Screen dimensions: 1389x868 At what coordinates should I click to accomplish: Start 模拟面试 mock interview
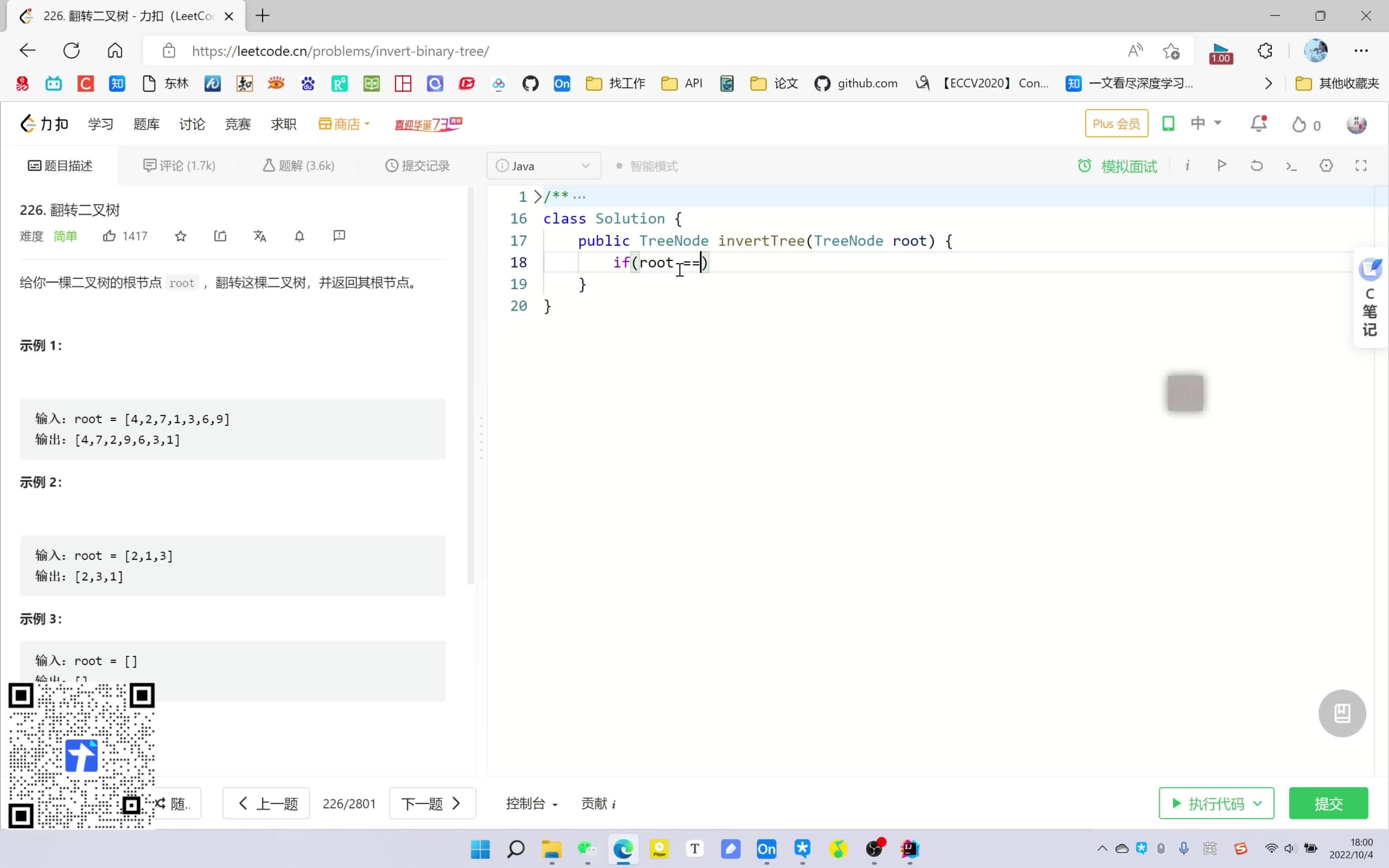(x=1118, y=166)
